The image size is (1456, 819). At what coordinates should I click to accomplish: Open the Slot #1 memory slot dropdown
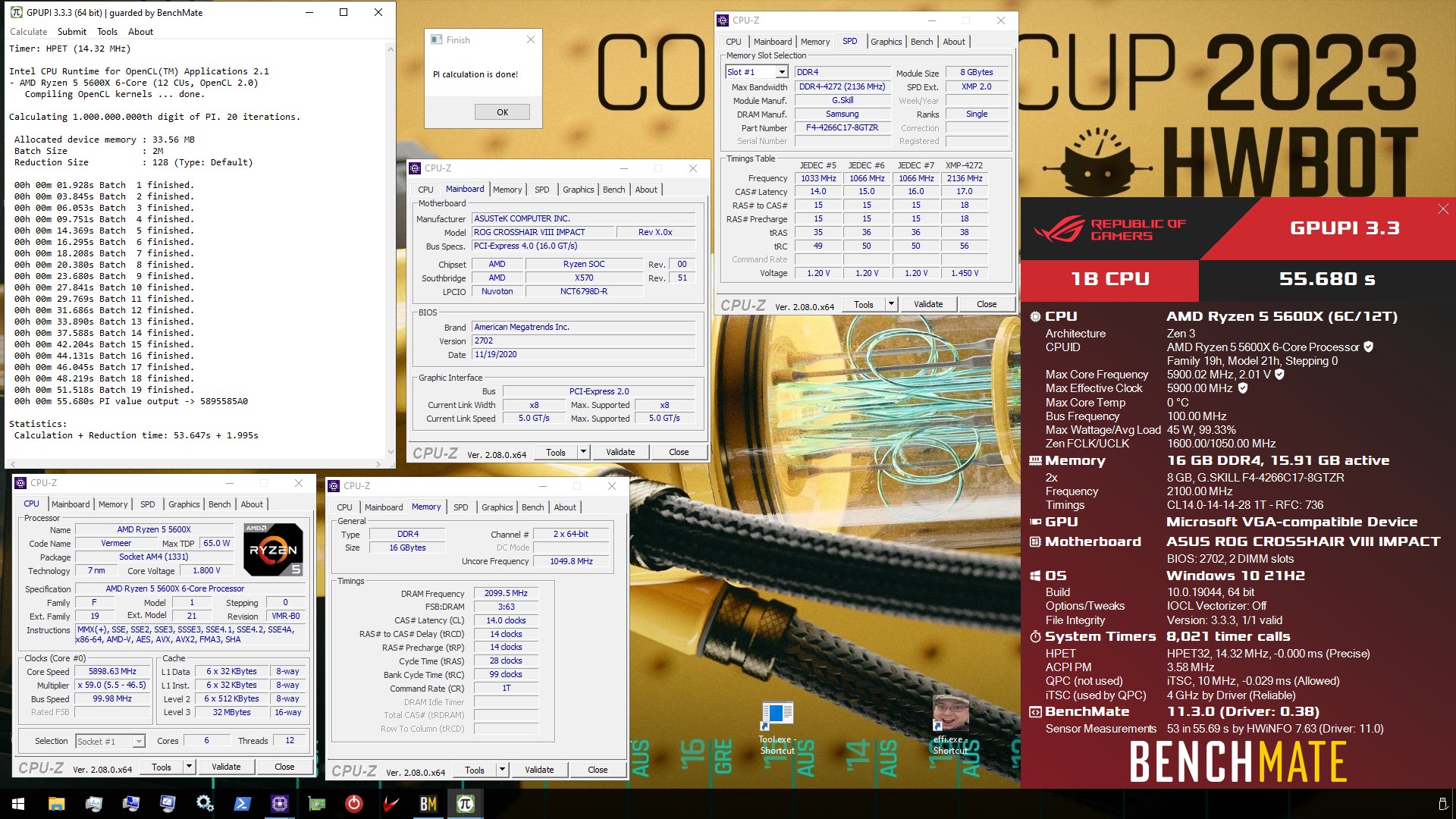pyautogui.click(x=781, y=72)
